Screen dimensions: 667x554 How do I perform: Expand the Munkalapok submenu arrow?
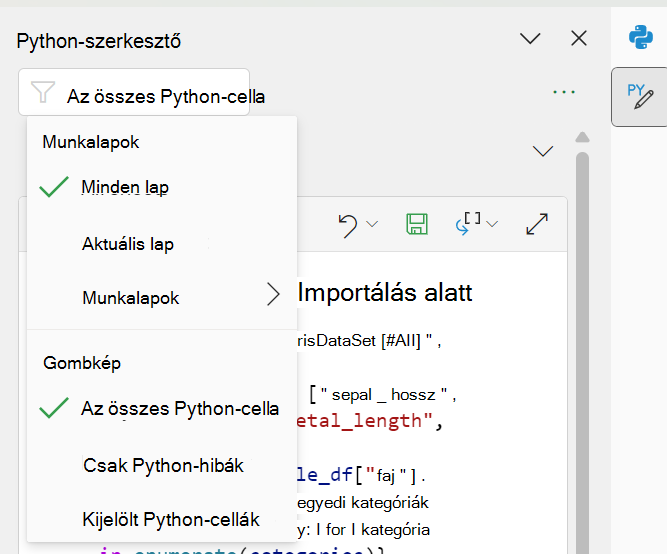point(273,294)
